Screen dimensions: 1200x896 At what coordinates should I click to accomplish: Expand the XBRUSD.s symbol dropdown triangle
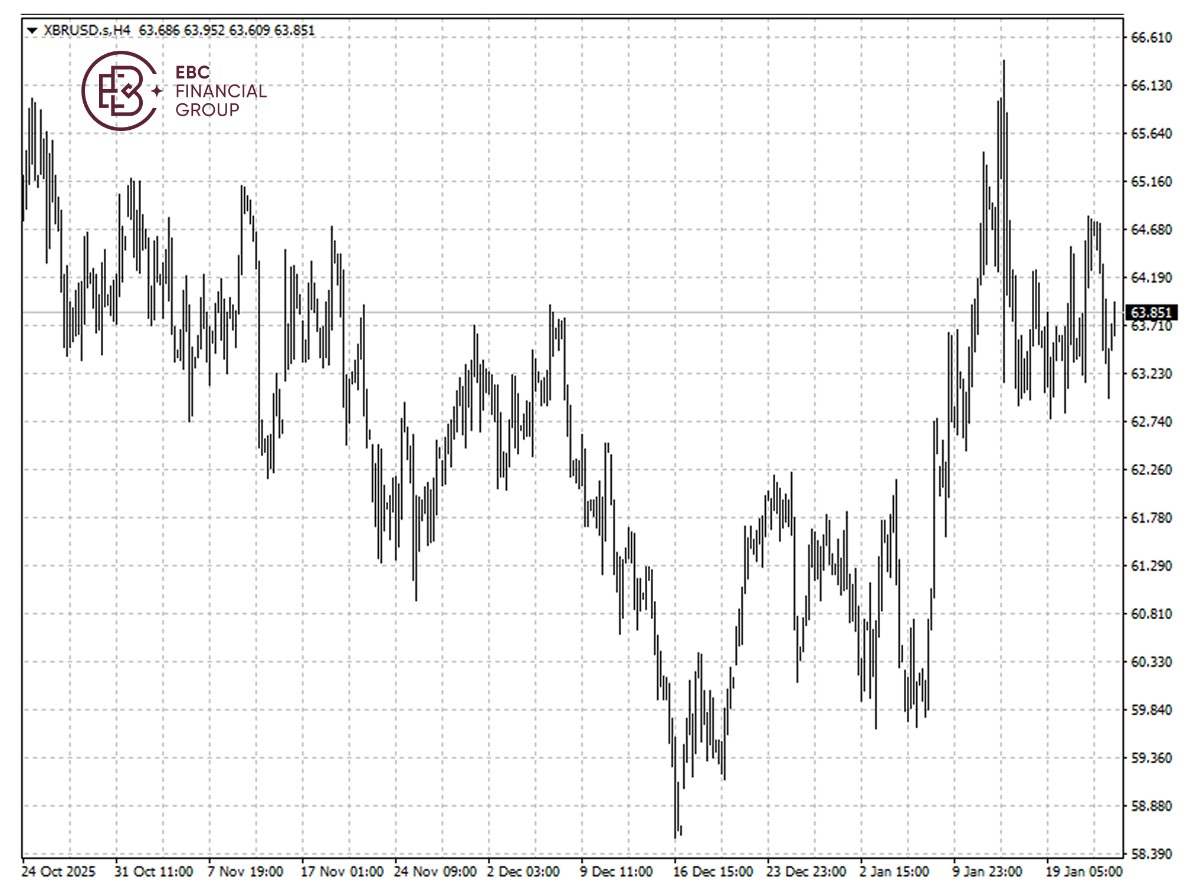(33, 30)
